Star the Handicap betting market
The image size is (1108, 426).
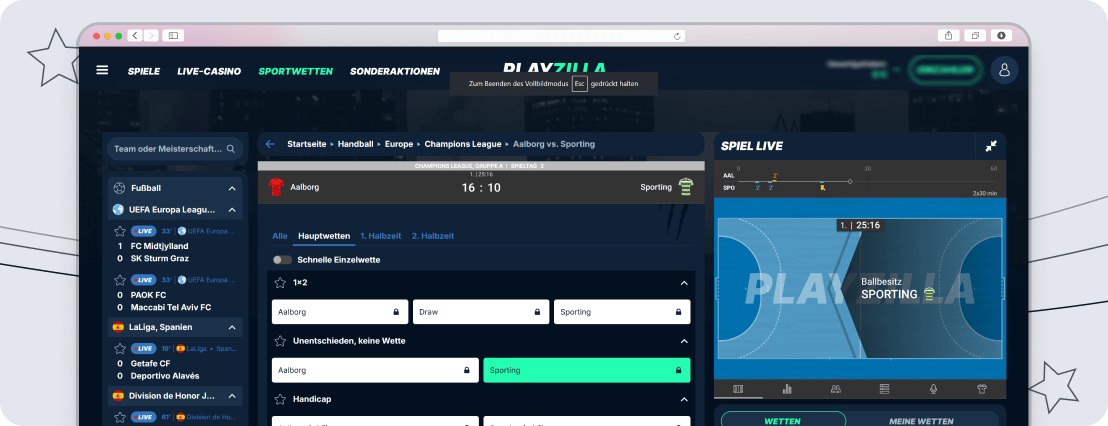280,399
